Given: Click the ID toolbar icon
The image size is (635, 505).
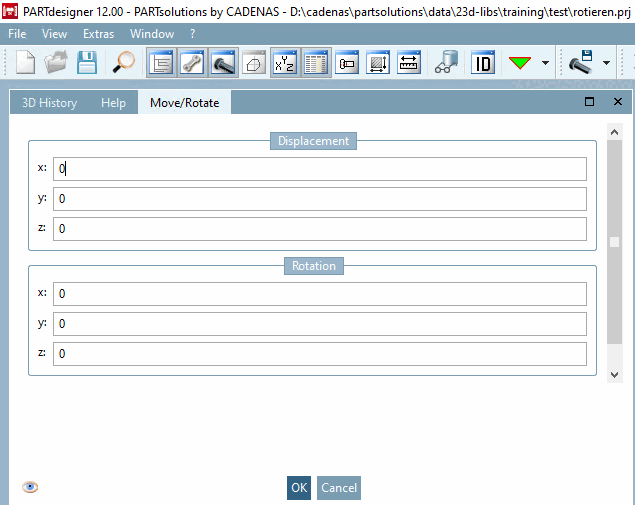Looking at the screenshot, I should tap(483, 63).
